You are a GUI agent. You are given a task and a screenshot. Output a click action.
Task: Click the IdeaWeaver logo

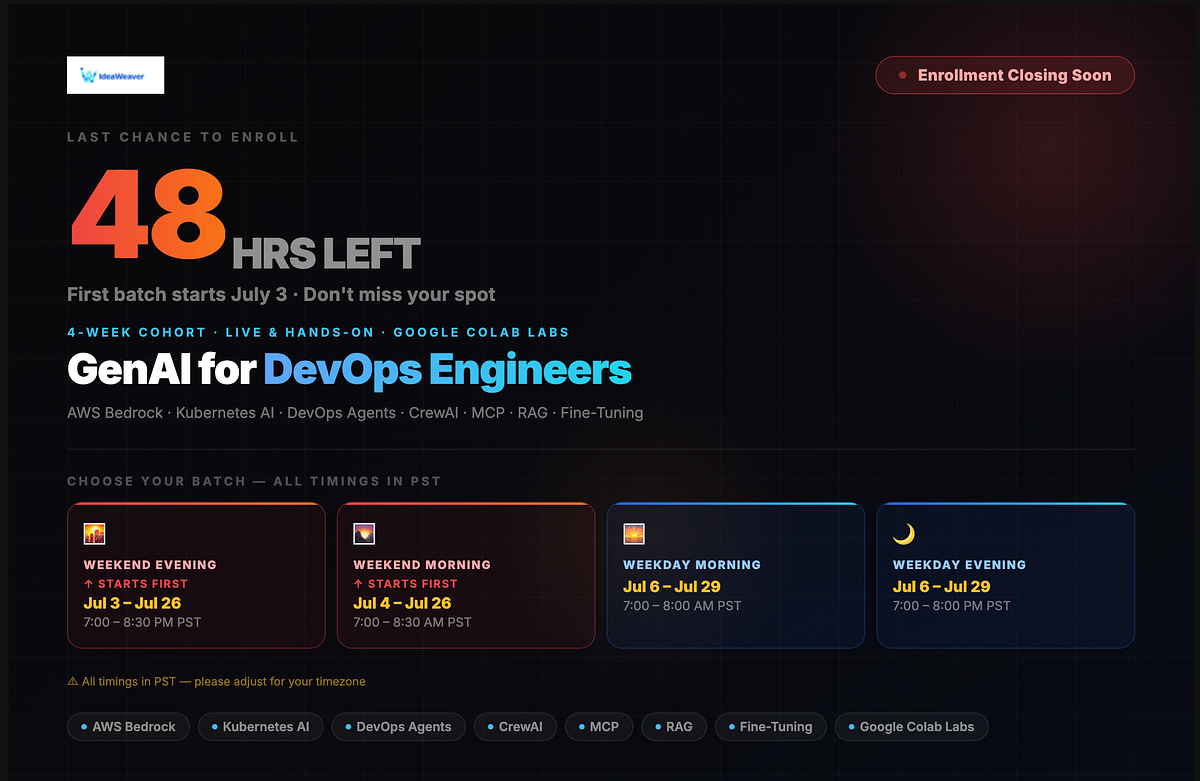click(x=115, y=75)
